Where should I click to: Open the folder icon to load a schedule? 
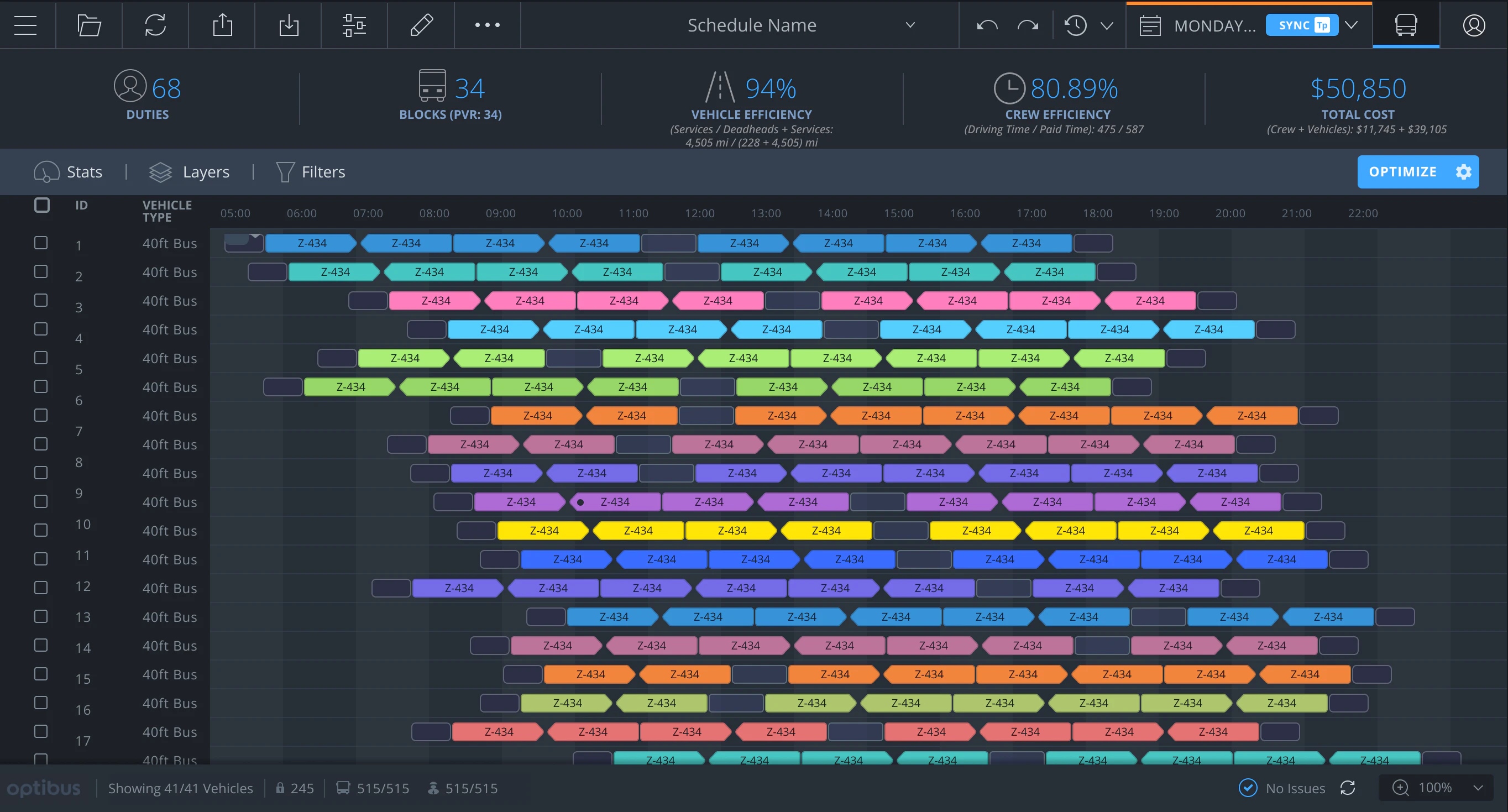(x=88, y=25)
